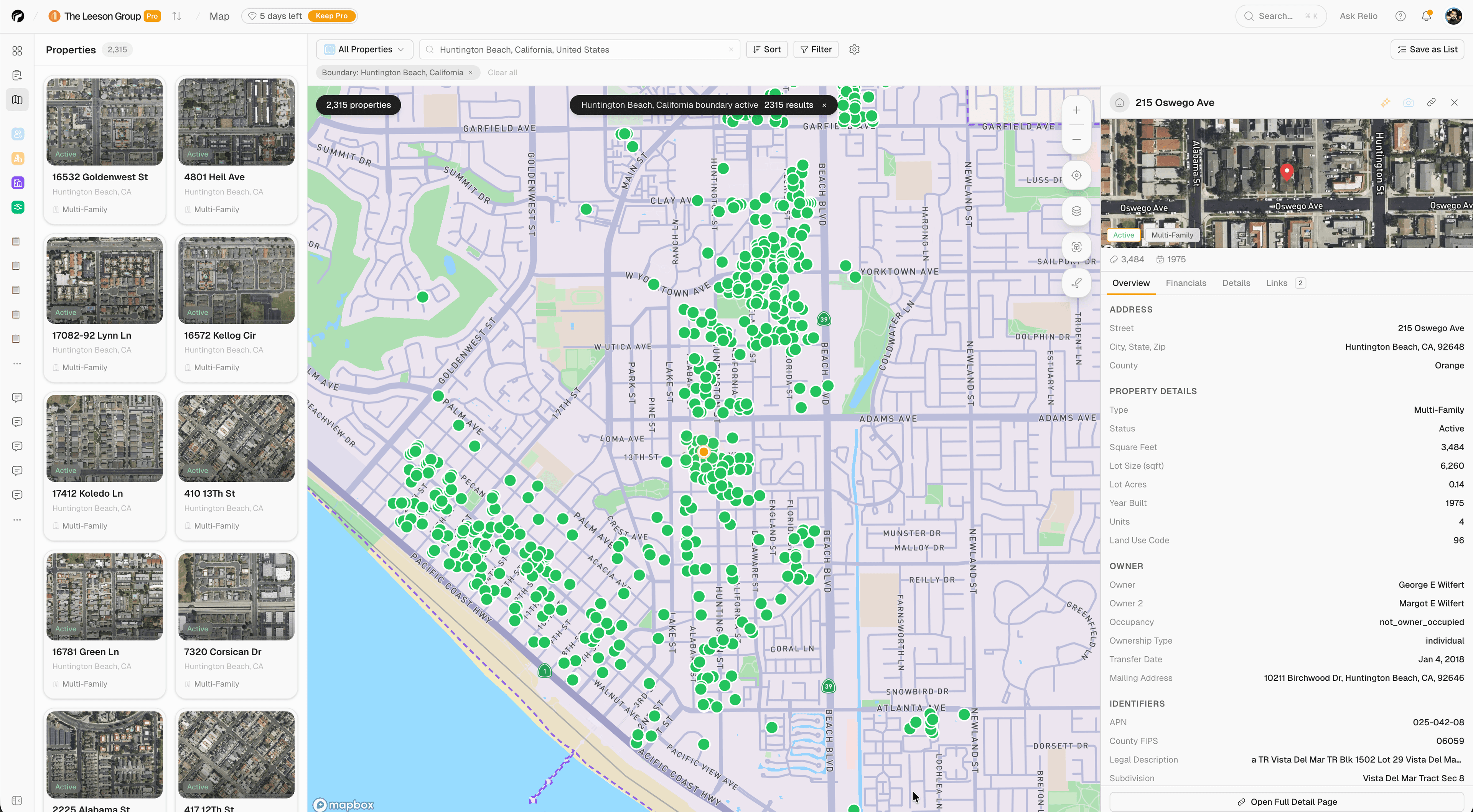Open the workspace switcher arrows
Viewport: 1473px width, 812px height.
(177, 16)
